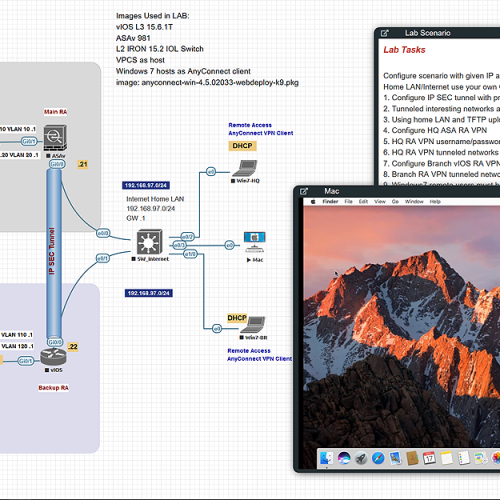Click the DHCP label above Win7-BR
This screenshot has height=500, width=500.
pos(237,318)
